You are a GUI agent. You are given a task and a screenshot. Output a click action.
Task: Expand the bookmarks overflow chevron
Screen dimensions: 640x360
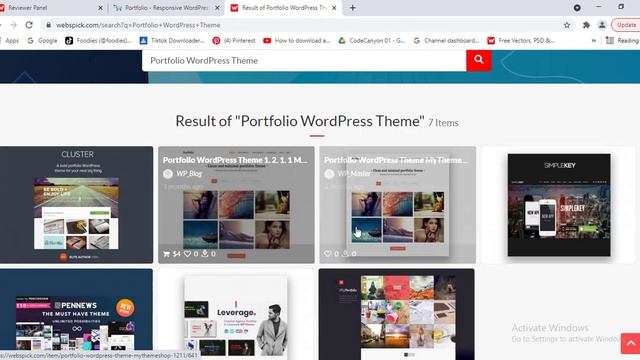(593, 40)
